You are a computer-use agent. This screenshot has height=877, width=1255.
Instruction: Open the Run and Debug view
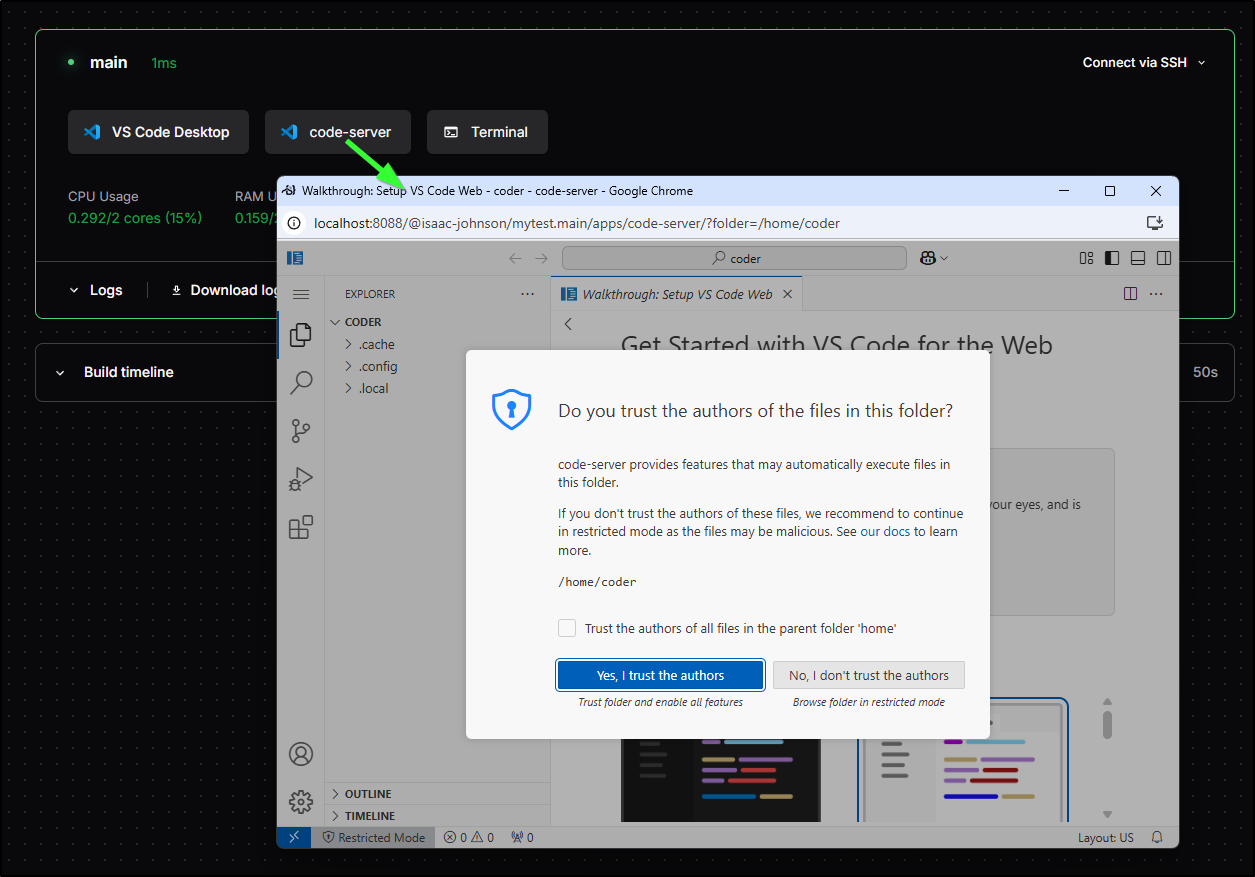300,479
